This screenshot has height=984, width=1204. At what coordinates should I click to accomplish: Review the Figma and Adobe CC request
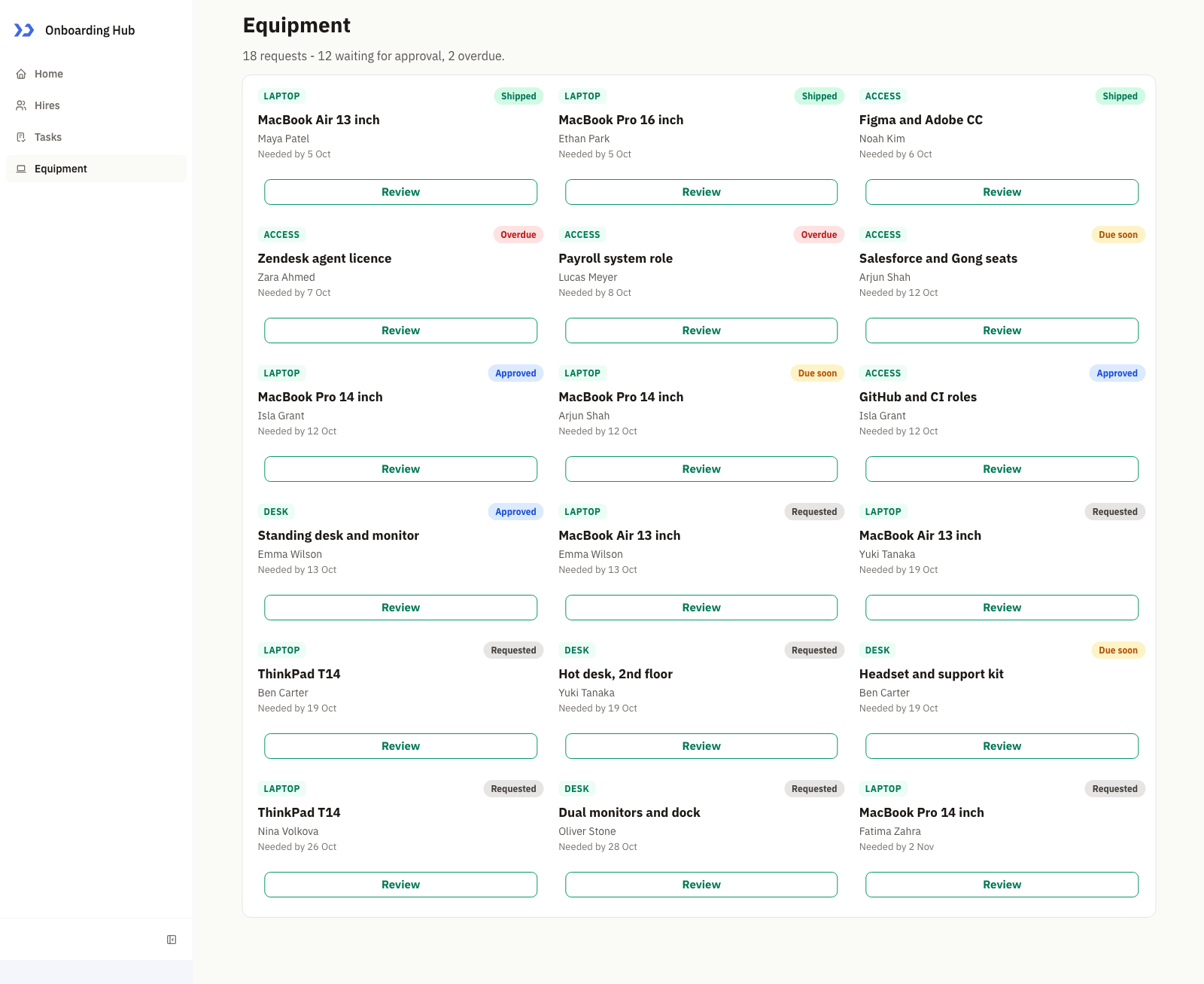tap(1002, 192)
